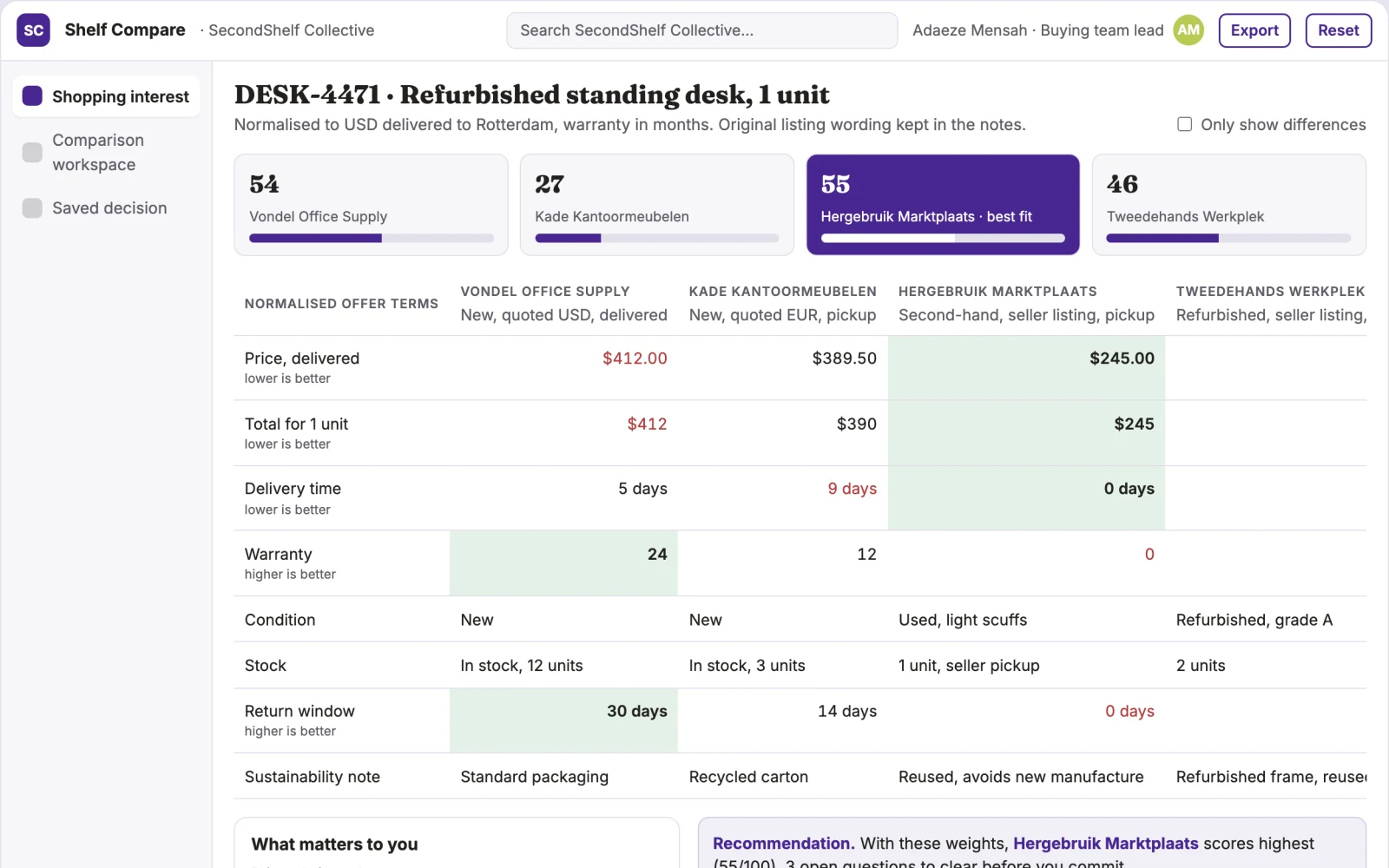
Task: Click the Refurbished, grade A condition cell
Action: (1266, 620)
